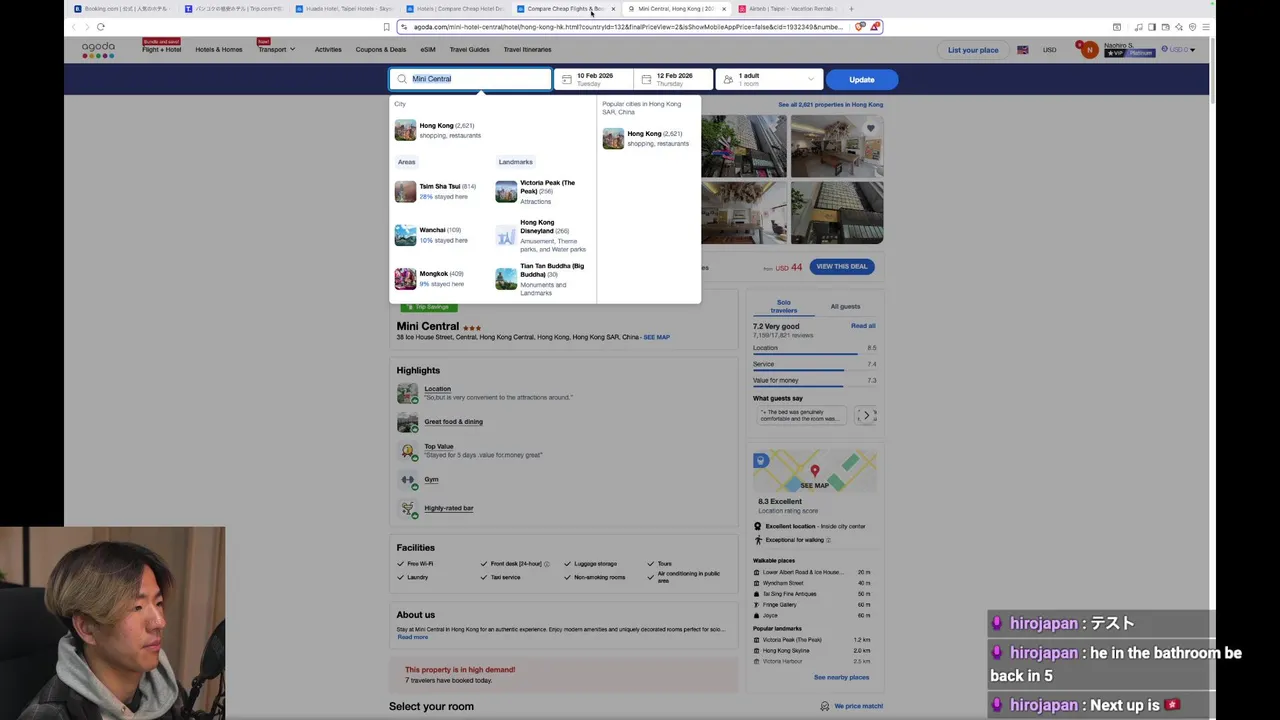Click the Top Value highlight icon
The height and width of the screenshot is (720, 1280).
tap(407, 451)
